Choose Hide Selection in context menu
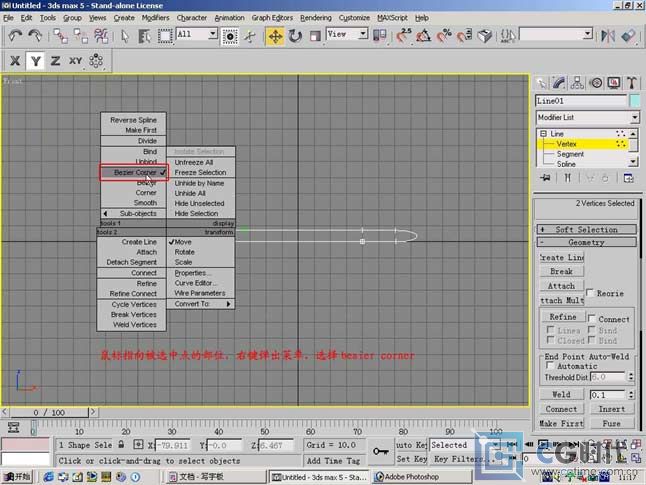 pos(201,213)
